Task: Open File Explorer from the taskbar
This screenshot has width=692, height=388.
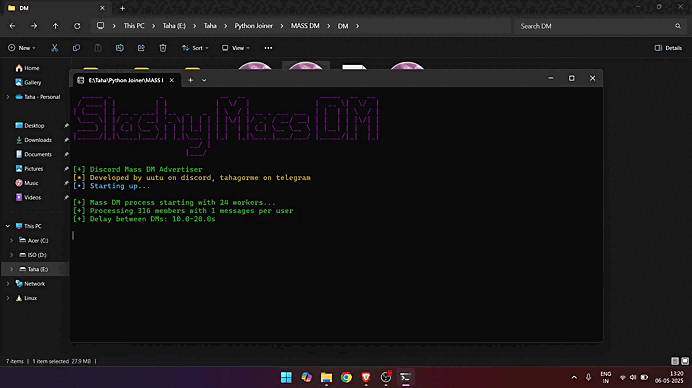Action: point(326,377)
